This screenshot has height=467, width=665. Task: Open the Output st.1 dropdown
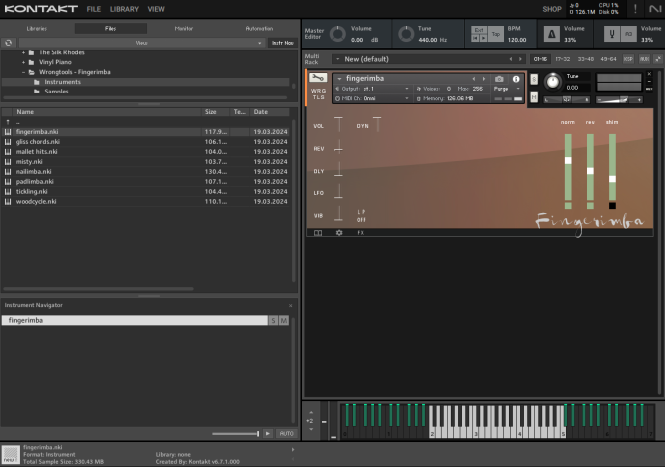coord(372,89)
